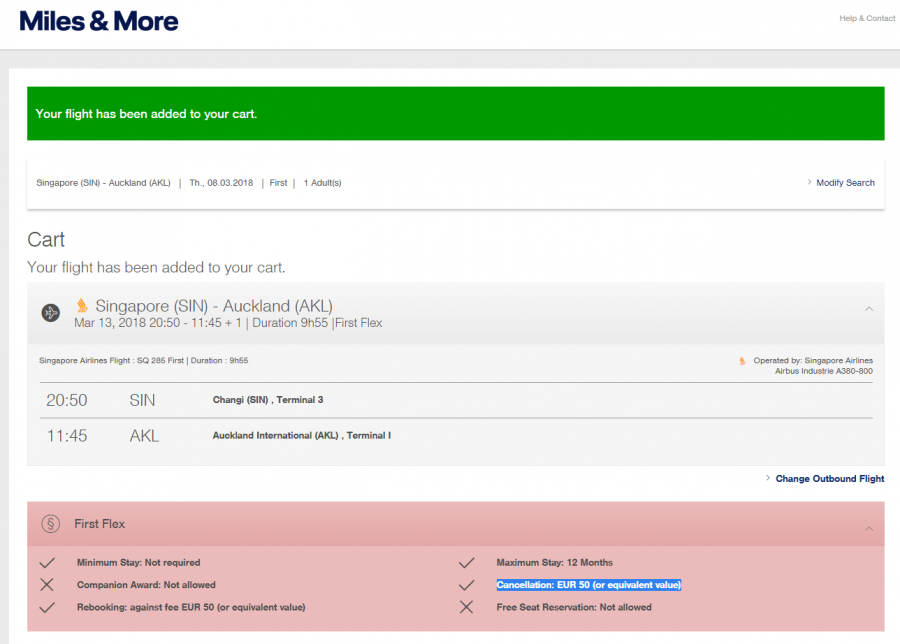Viewport: 900px width, 644px height.
Task: Click the Singapore (SIN) - Auckland (AKL) heading
Action: 214,306
